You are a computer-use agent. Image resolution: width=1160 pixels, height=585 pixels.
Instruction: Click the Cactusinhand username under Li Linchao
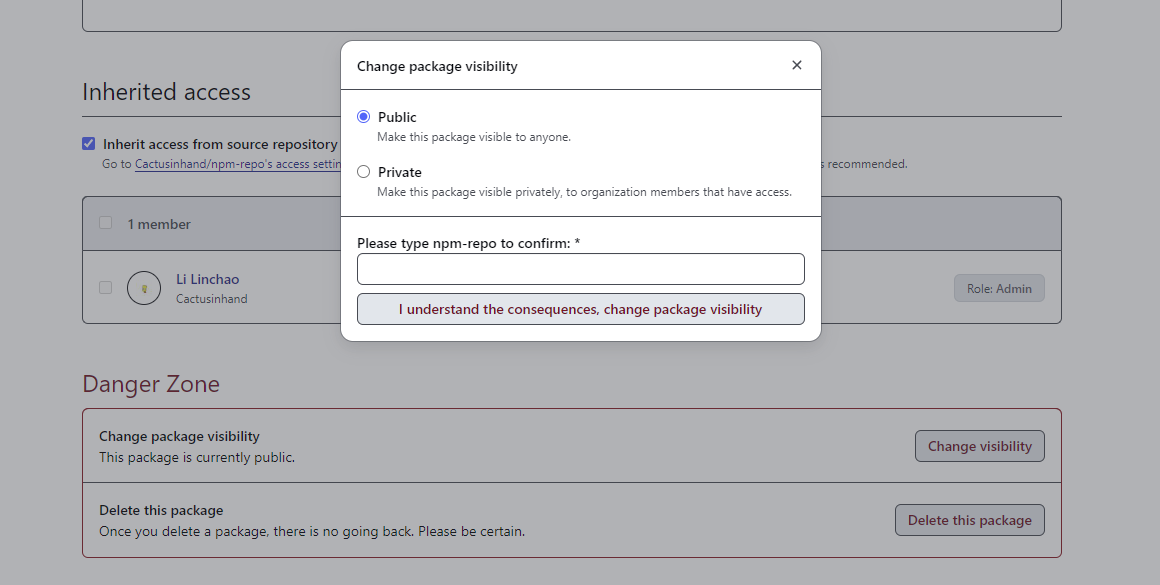coord(211,299)
